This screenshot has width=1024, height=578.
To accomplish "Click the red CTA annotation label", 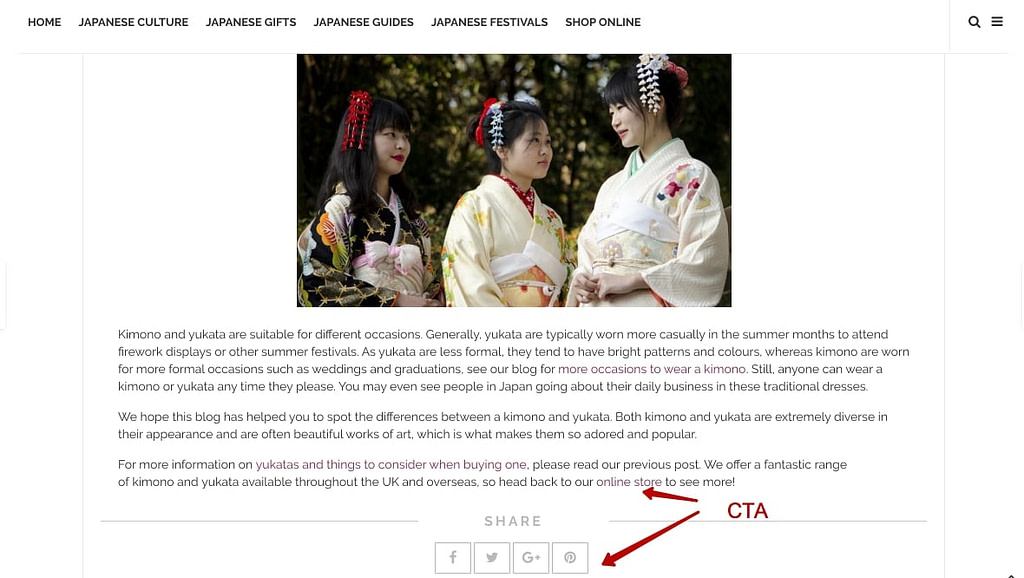I will click(x=747, y=511).
